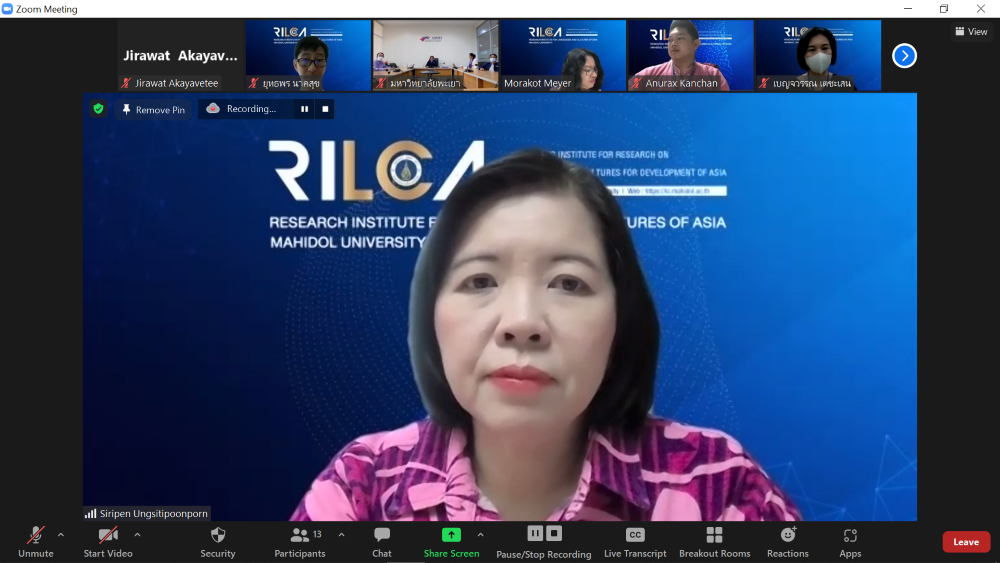Image resolution: width=1000 pixels, height=563 pixels.
Task: Expand Share Screen options arrow
Action: (480, 535)
